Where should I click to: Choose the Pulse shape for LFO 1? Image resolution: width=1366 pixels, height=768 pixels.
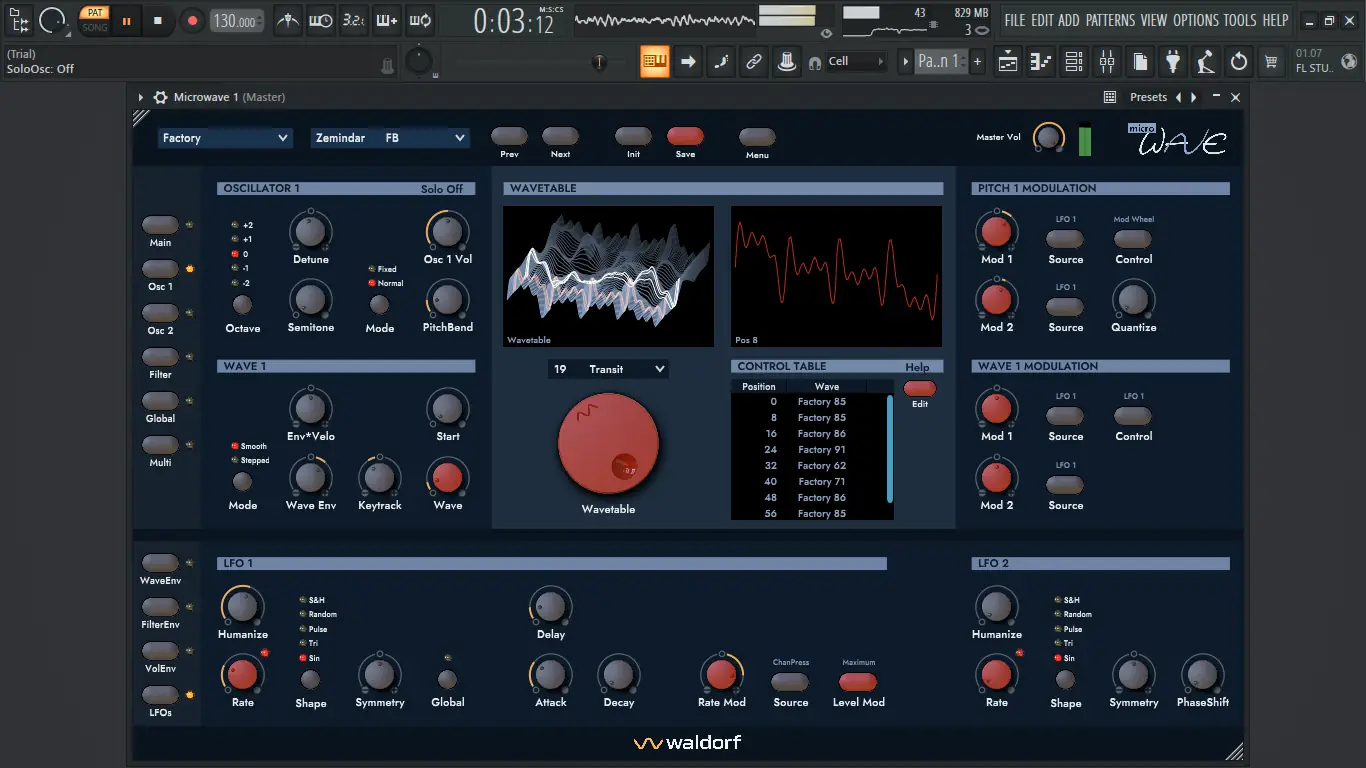313,629
